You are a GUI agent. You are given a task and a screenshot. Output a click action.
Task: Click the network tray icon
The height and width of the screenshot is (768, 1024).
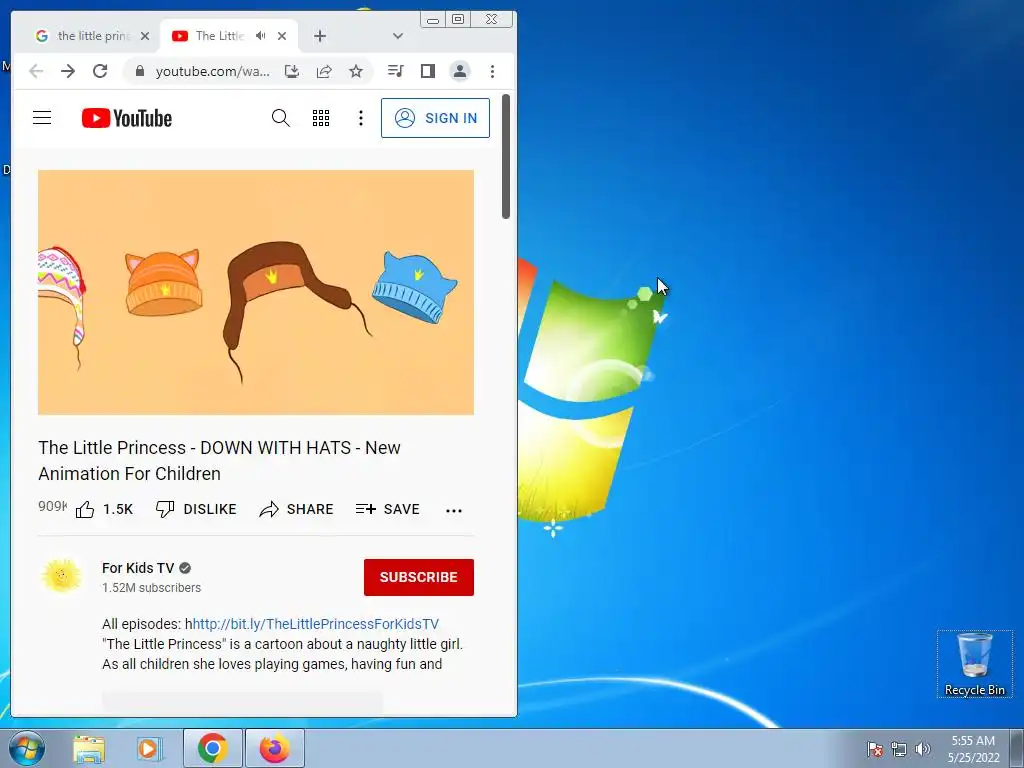point(899,749)
